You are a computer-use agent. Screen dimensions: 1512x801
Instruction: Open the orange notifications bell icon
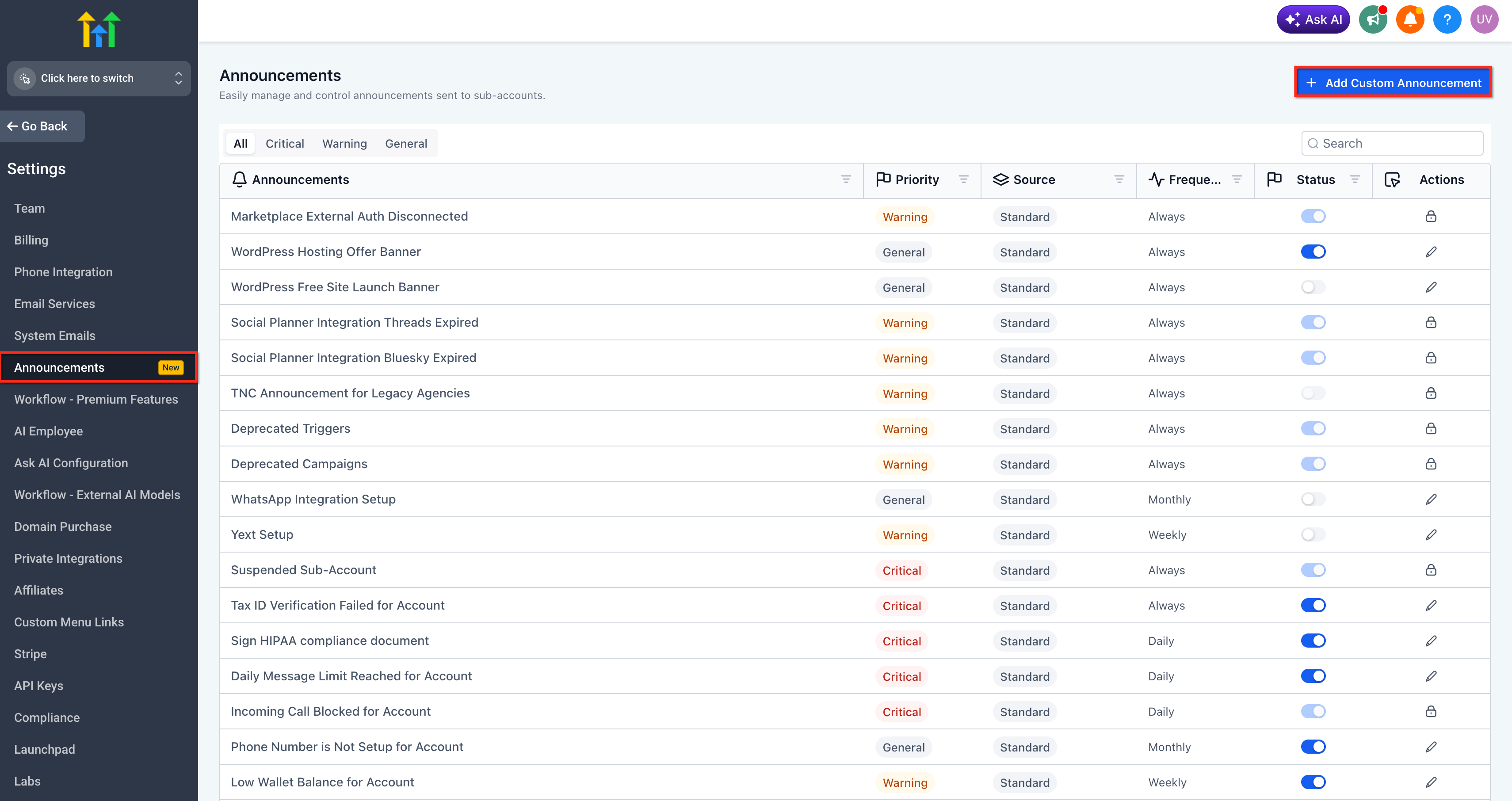pyautogui.click(x=1410, y=19)
